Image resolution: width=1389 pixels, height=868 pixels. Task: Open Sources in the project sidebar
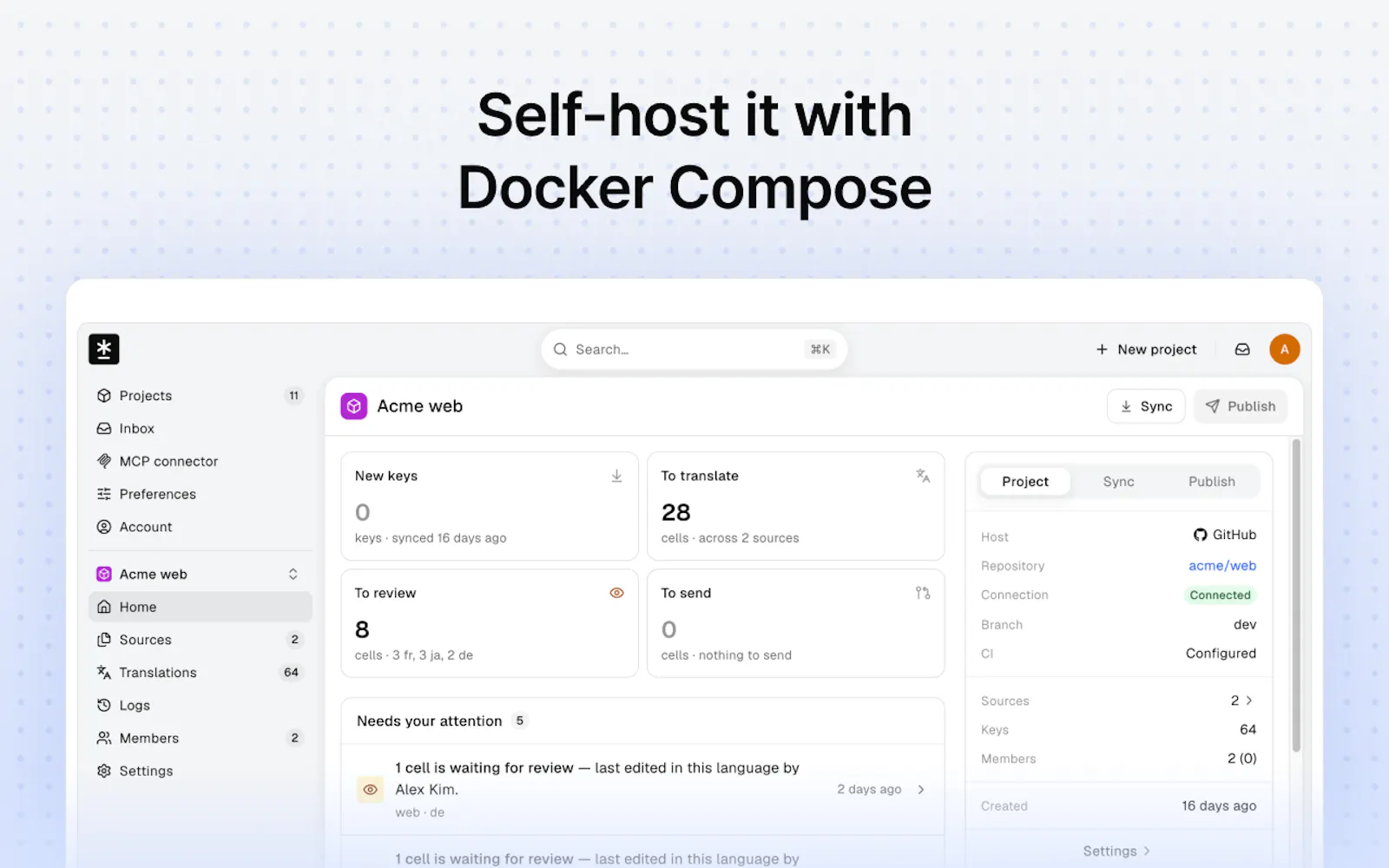[x=200, y=640]
